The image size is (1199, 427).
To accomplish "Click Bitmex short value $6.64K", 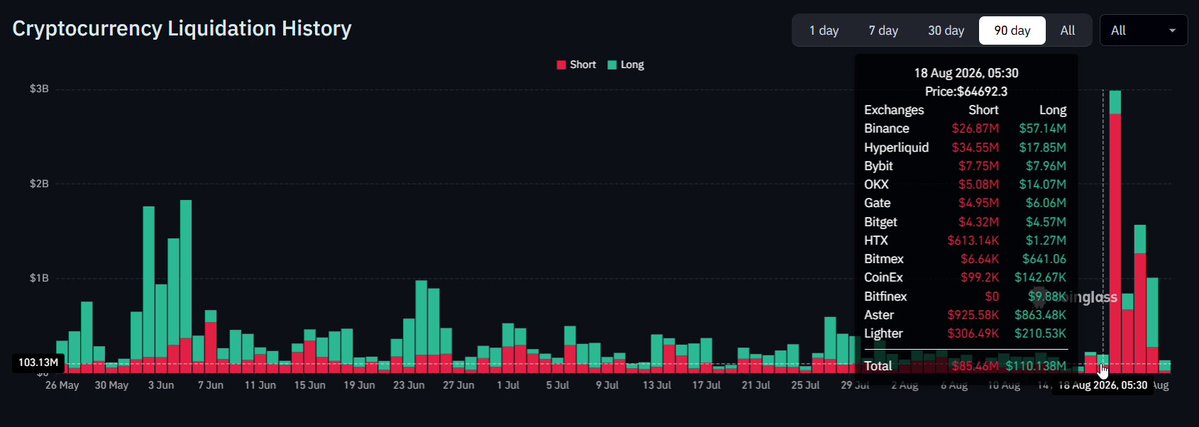I will [978, 259].
